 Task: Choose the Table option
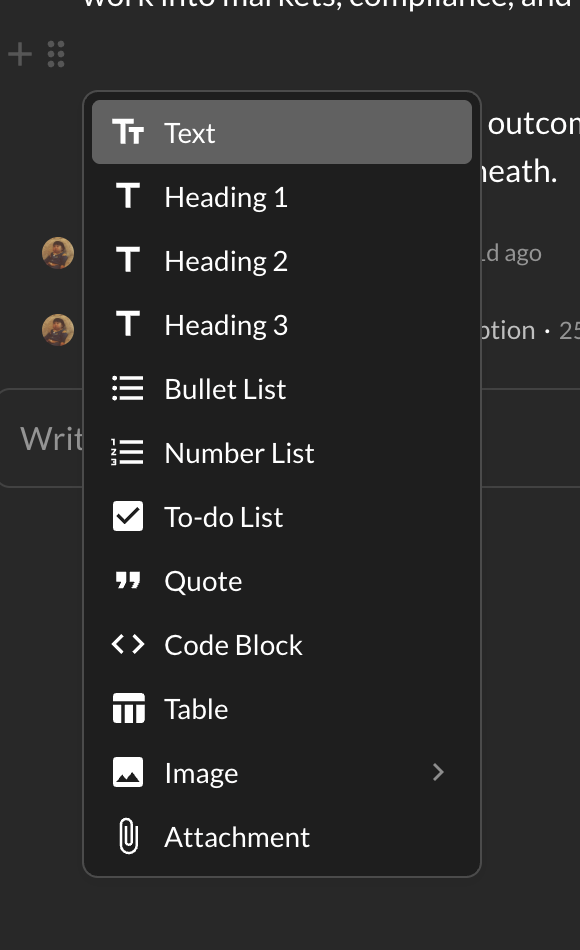pos(282,708)
